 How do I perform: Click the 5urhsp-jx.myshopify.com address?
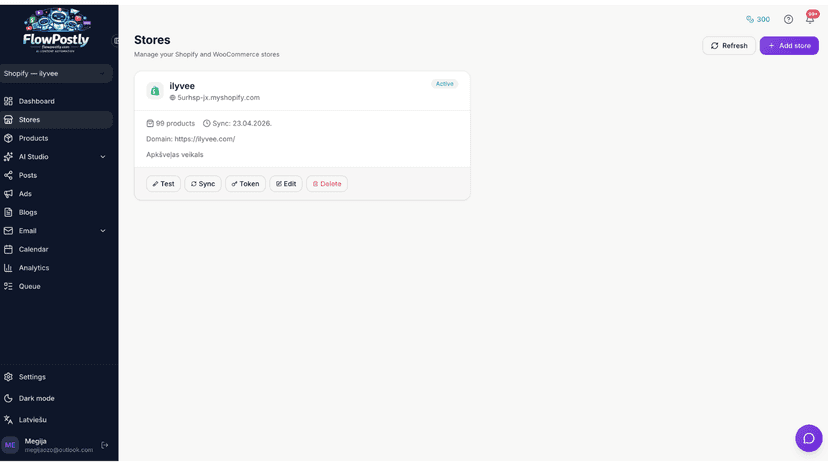[218, 98]
